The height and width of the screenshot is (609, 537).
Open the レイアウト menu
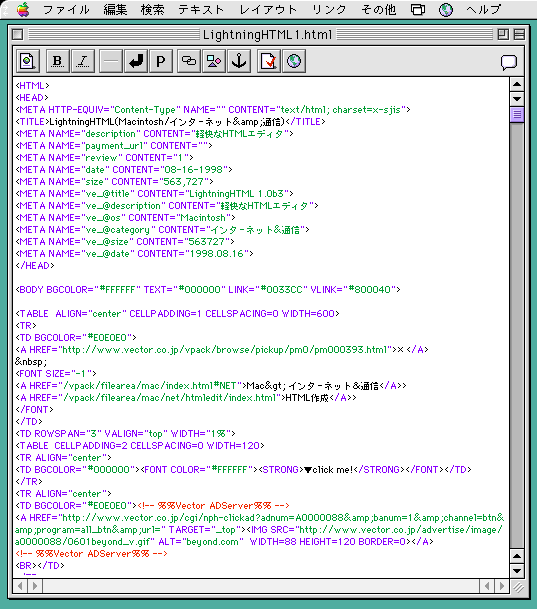tap(268, 9)
